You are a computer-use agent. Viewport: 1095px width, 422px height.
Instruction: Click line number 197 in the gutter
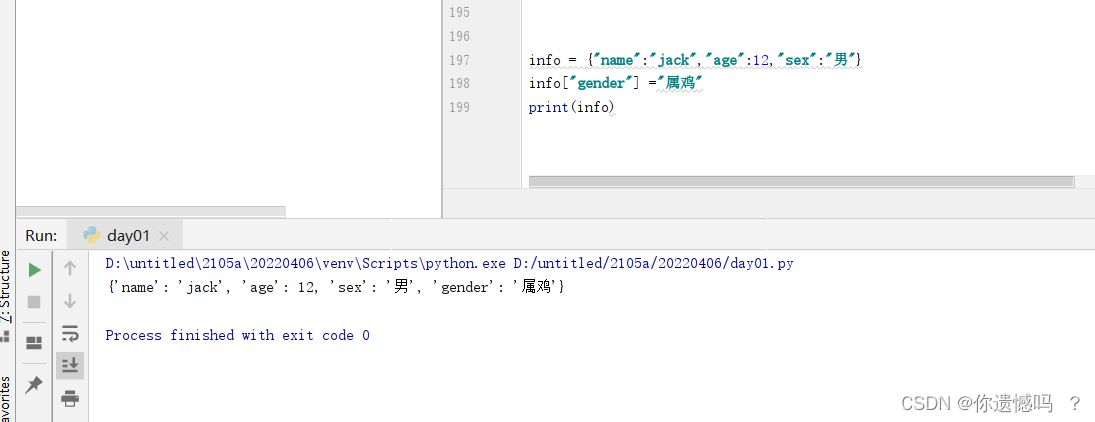[x=460, y=60]
